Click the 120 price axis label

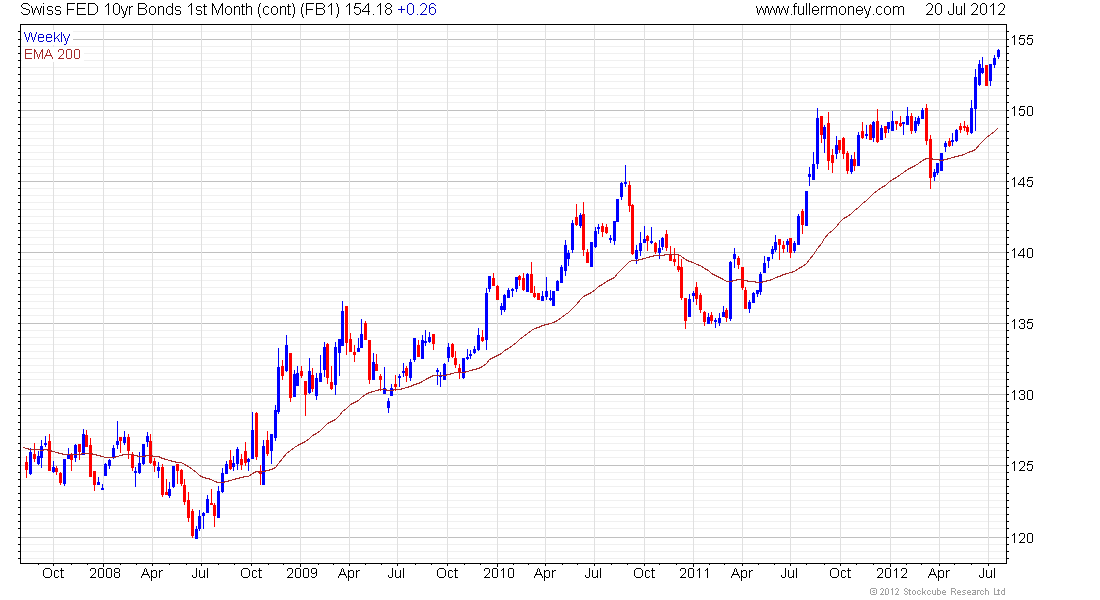(1023, 538)
